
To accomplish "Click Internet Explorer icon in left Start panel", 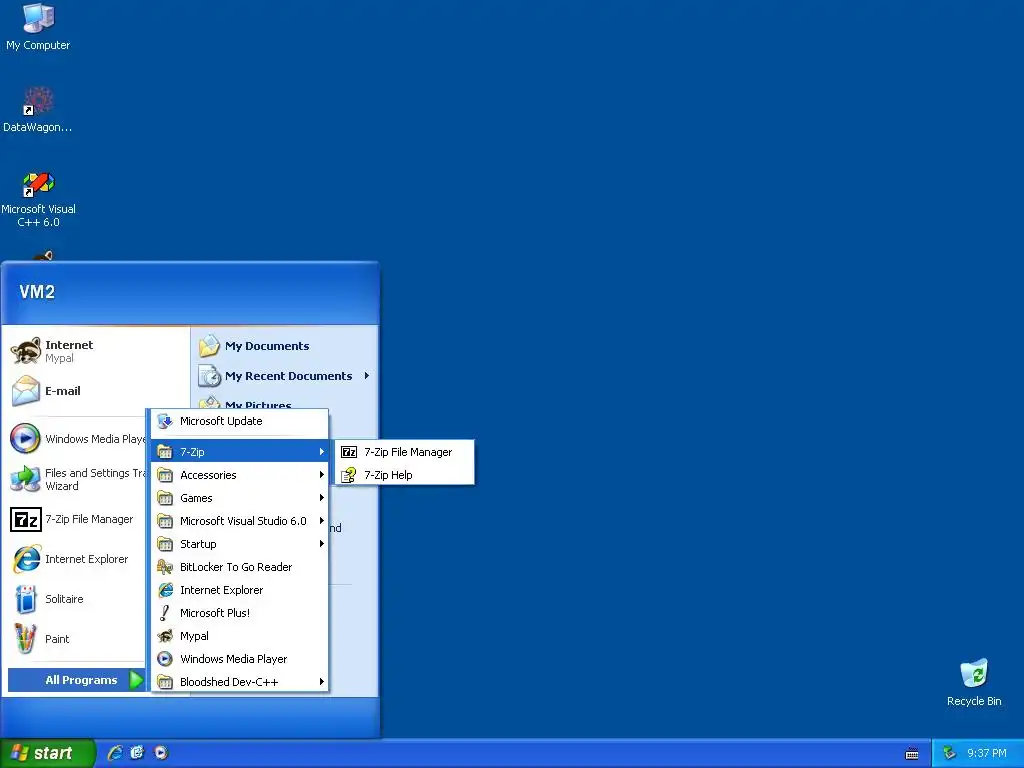I will [x=27, y=559].
